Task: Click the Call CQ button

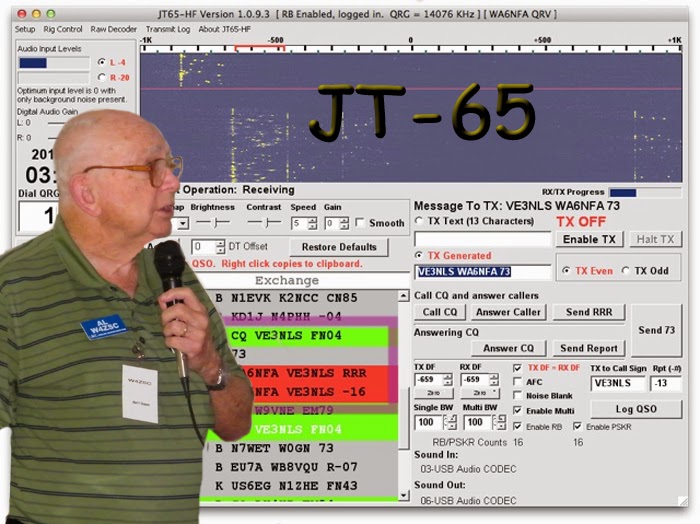Action: pos(440,312)
